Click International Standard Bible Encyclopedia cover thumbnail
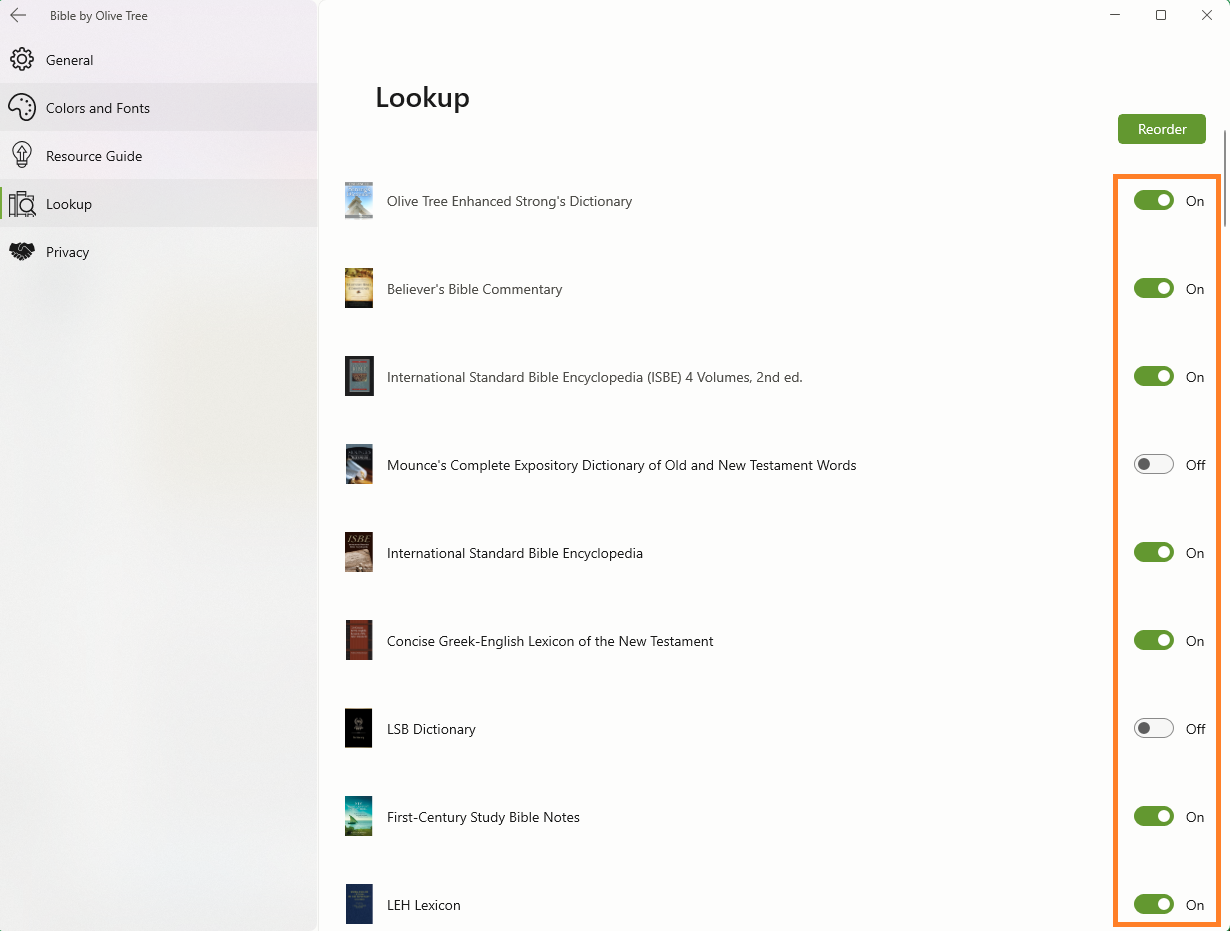 point(359,552)
